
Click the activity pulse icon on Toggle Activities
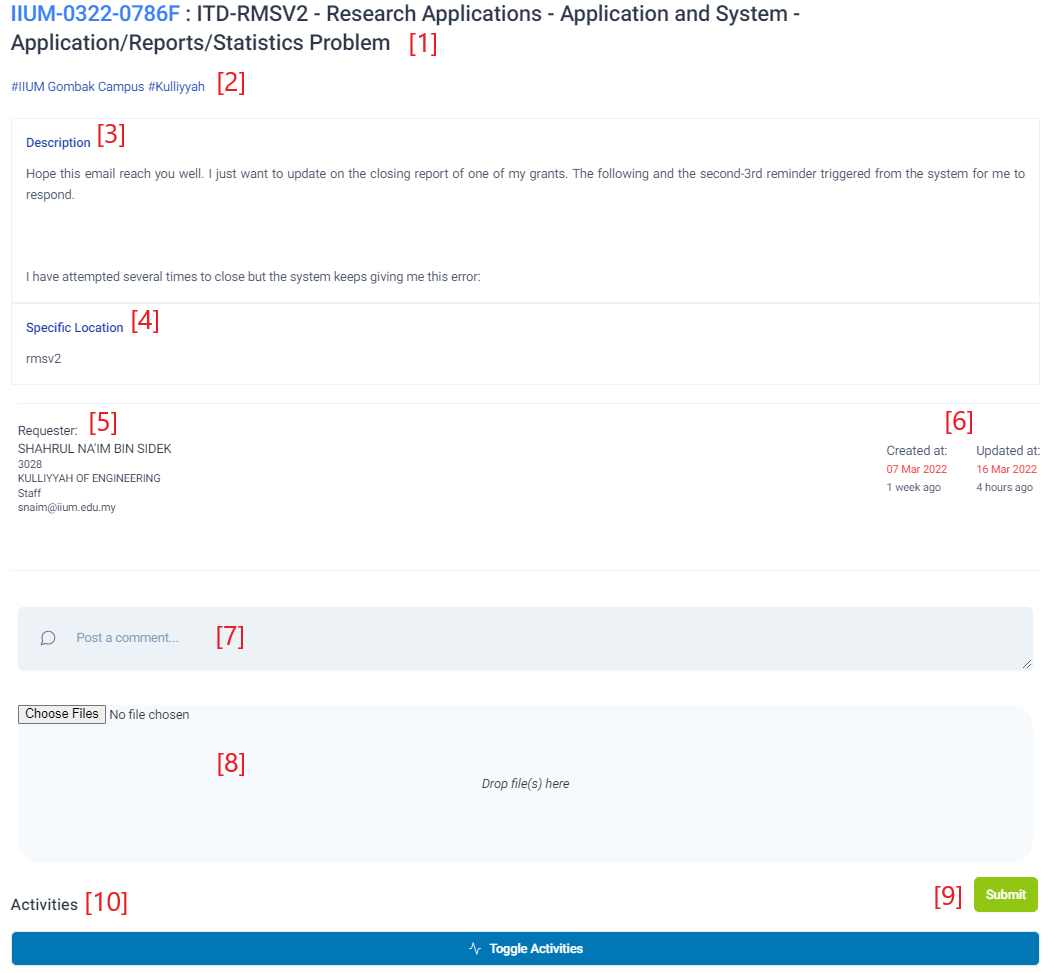pos(475,949)
